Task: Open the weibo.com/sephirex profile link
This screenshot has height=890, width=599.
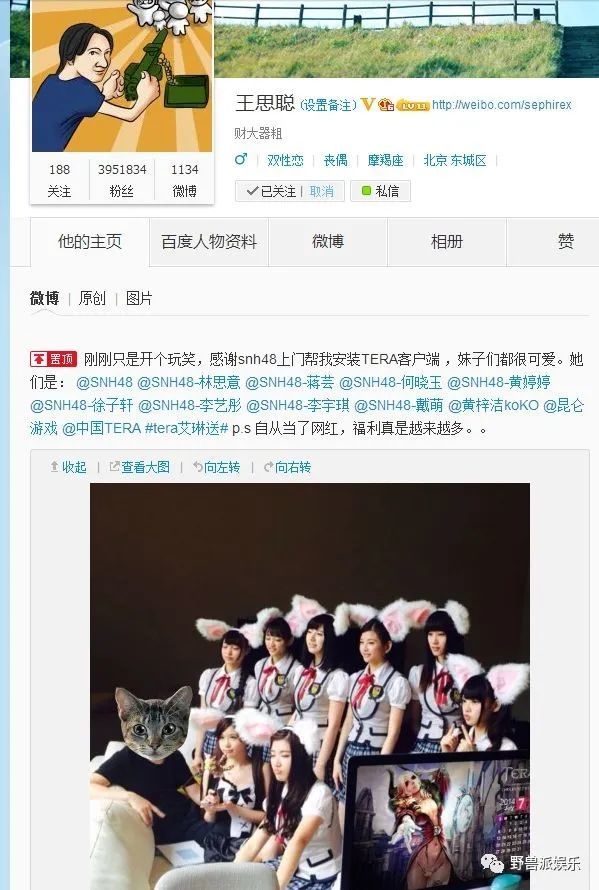Action: tap(502, 104)
